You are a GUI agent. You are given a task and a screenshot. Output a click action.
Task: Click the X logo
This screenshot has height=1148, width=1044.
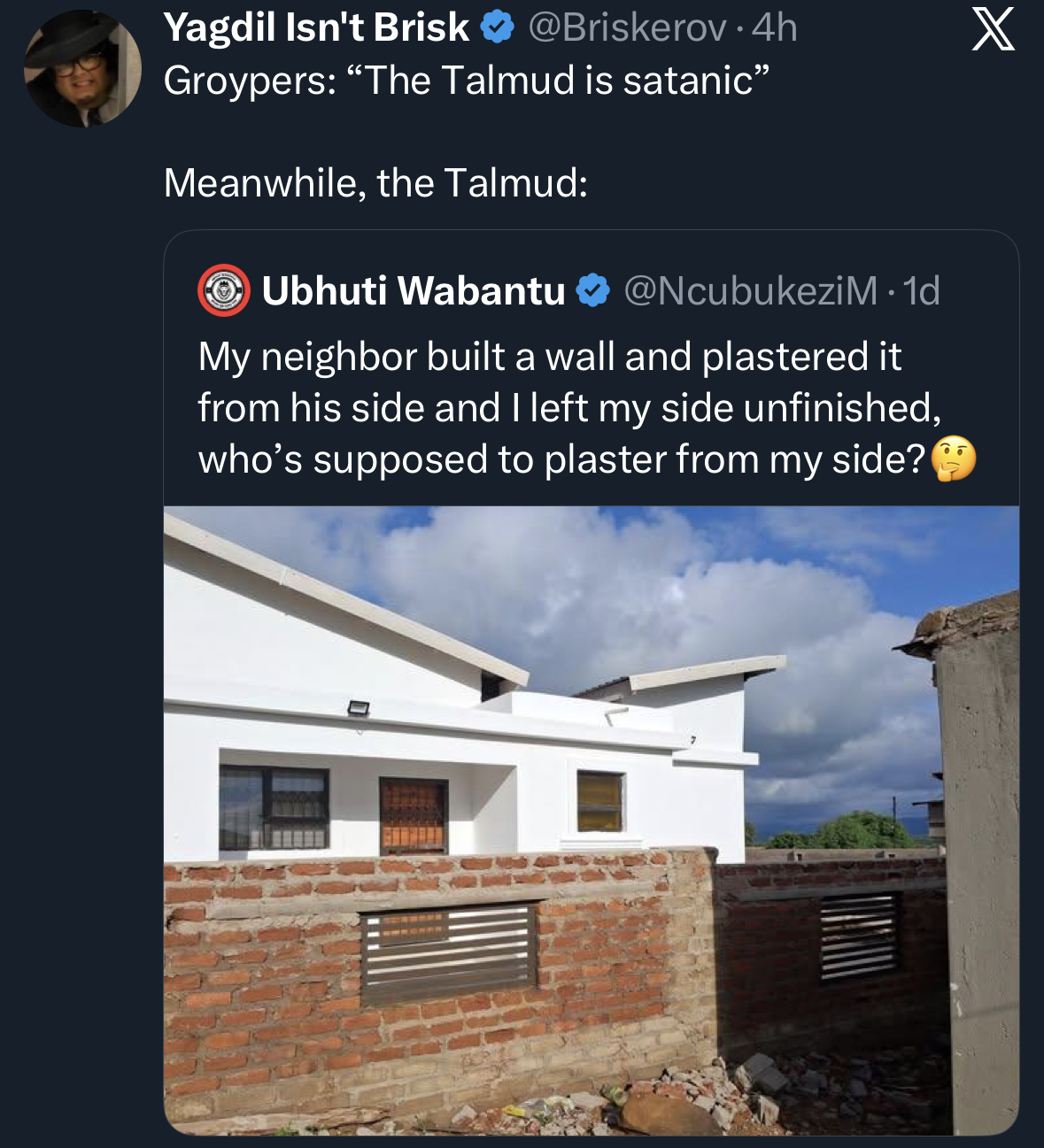993,31
